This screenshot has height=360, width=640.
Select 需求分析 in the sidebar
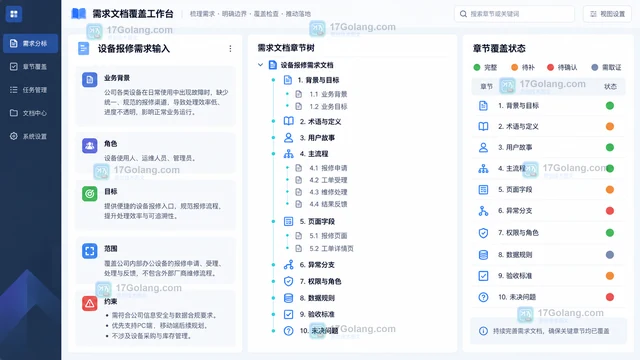[31, 43]
